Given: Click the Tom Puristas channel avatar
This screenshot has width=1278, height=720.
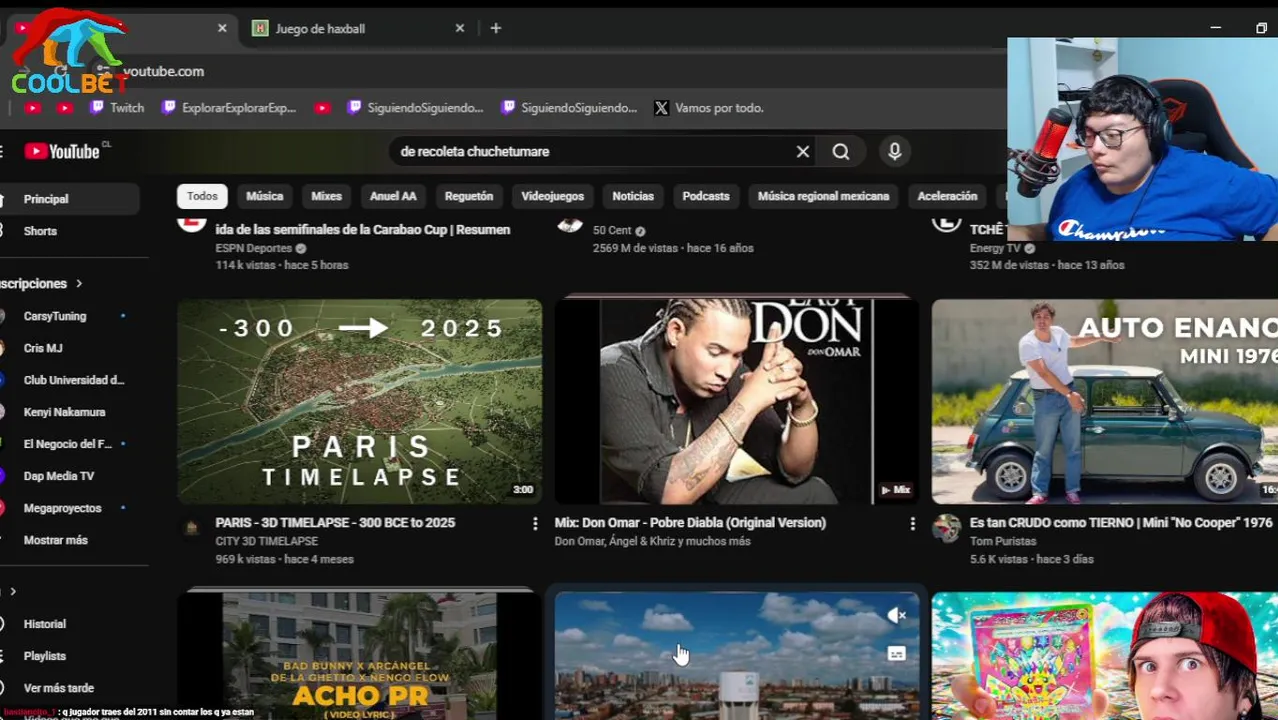Looking at the screenshot, I should [946, 527].
